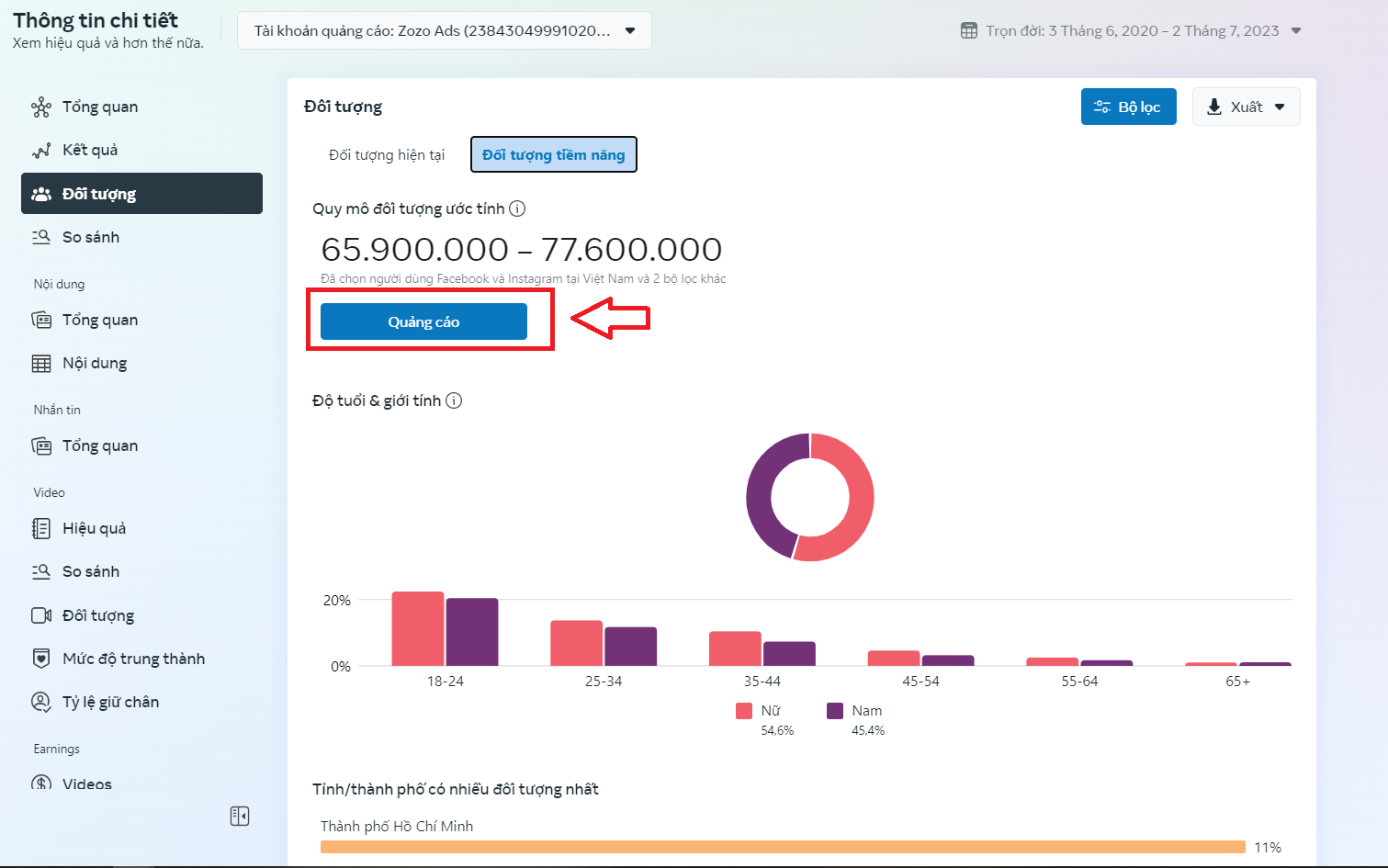Screen dimensions: 1388x868
Task: Click the calendar icon in date range
Action: pos(969,30)
